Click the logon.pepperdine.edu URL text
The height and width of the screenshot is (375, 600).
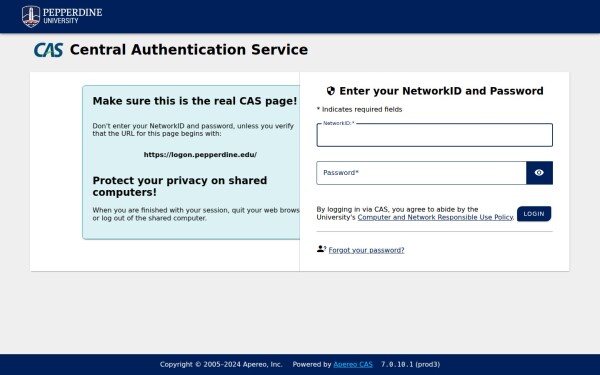click(200, 155)
